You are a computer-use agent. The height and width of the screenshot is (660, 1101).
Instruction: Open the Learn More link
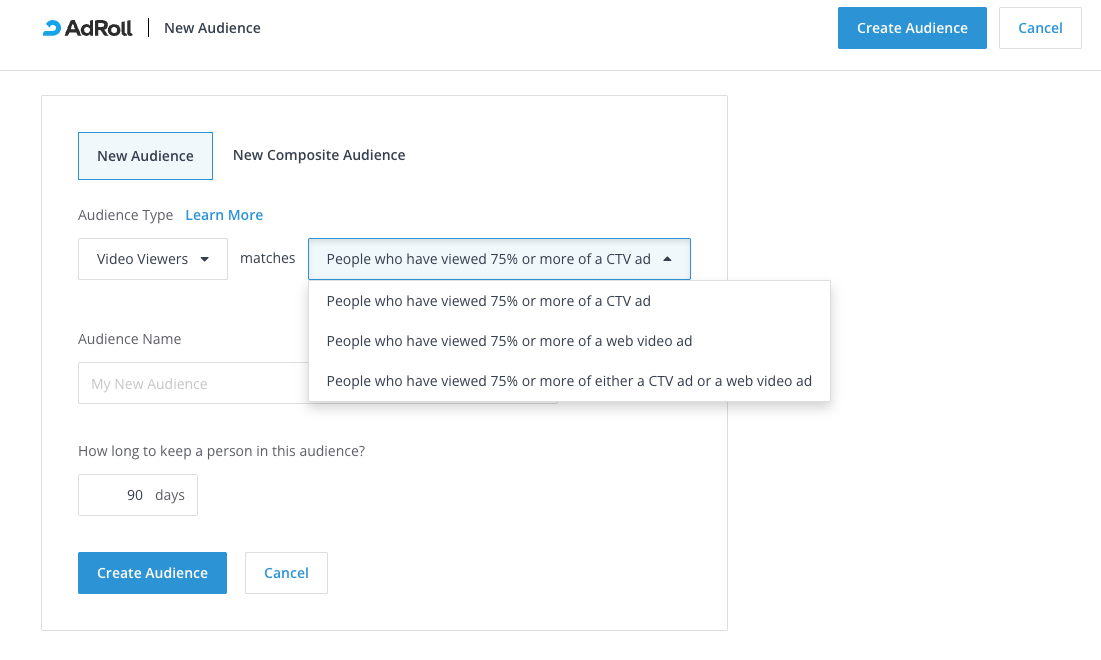(x=224, y=215)
